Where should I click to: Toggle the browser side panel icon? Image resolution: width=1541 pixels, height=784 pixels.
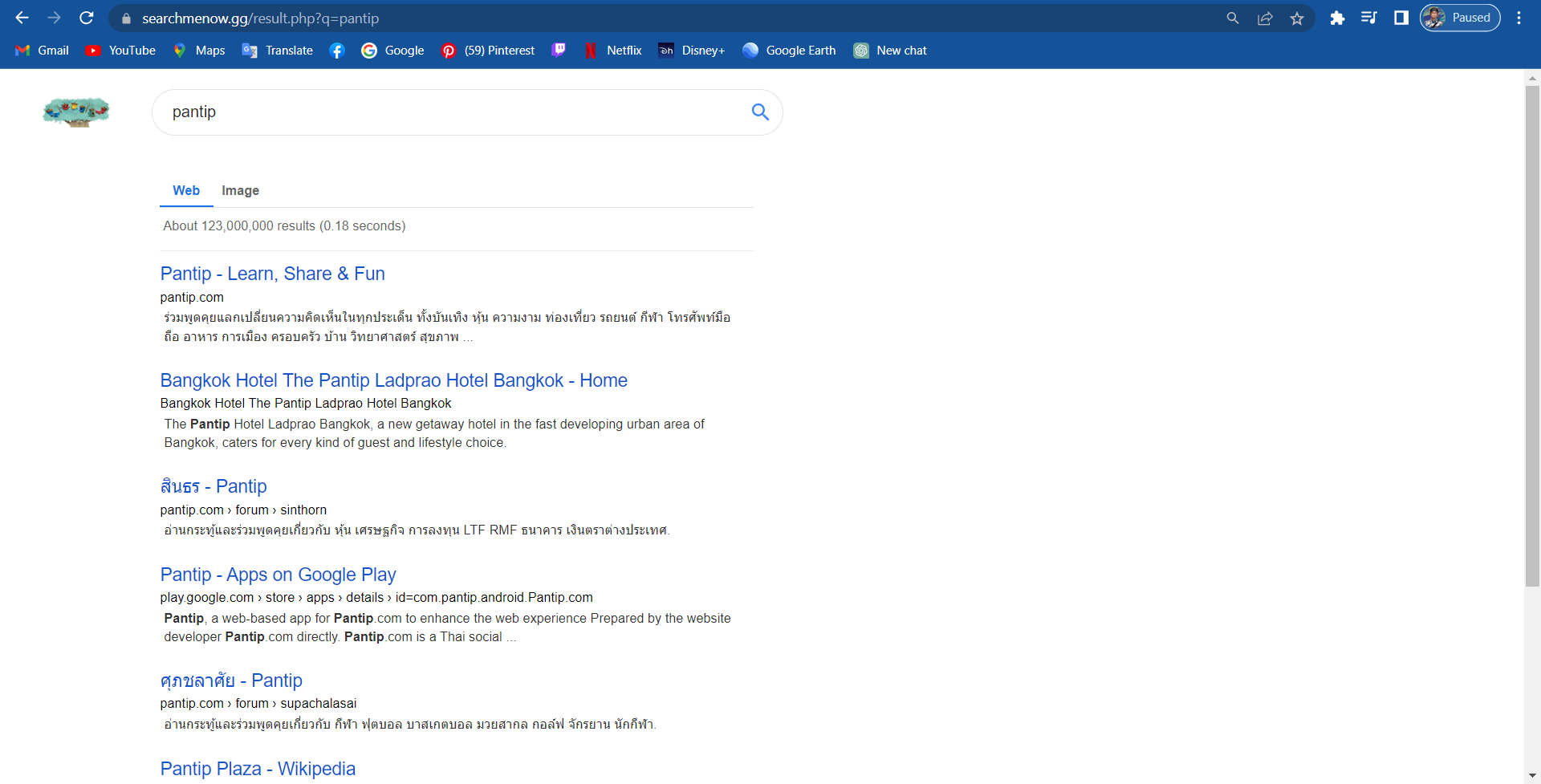tap(1401, 18)
